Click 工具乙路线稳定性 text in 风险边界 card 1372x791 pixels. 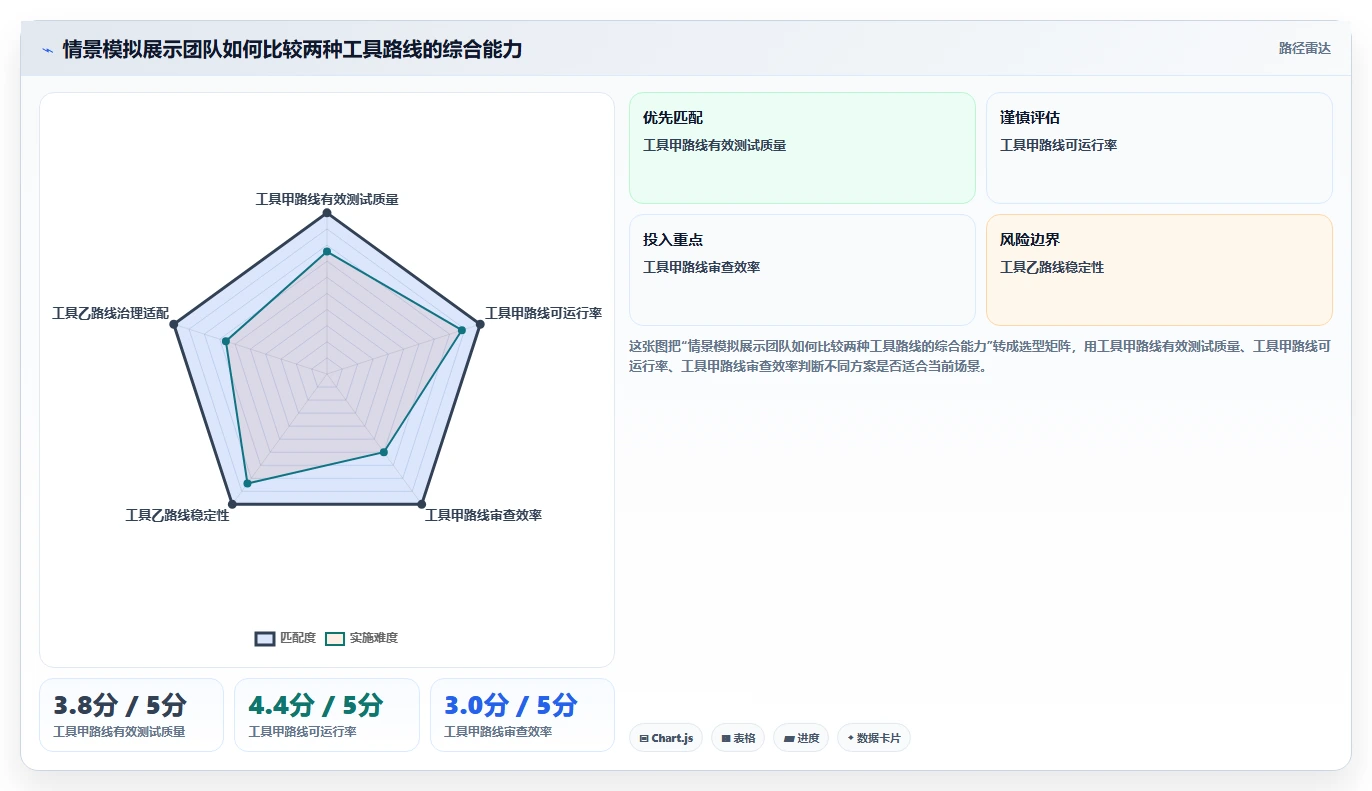(x=1052, y=267)
